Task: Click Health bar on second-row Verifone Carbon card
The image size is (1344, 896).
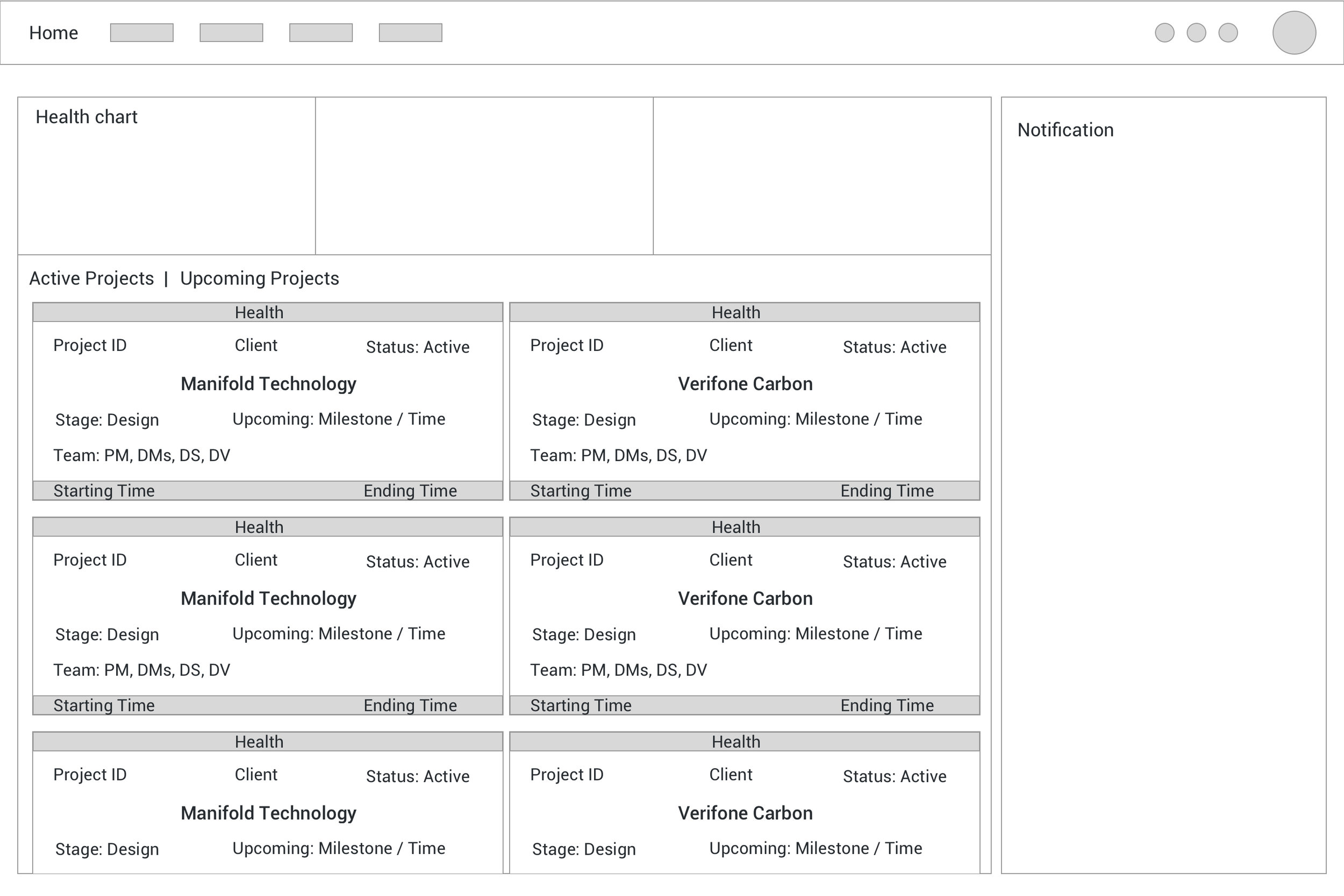Action: coord(745,527)
